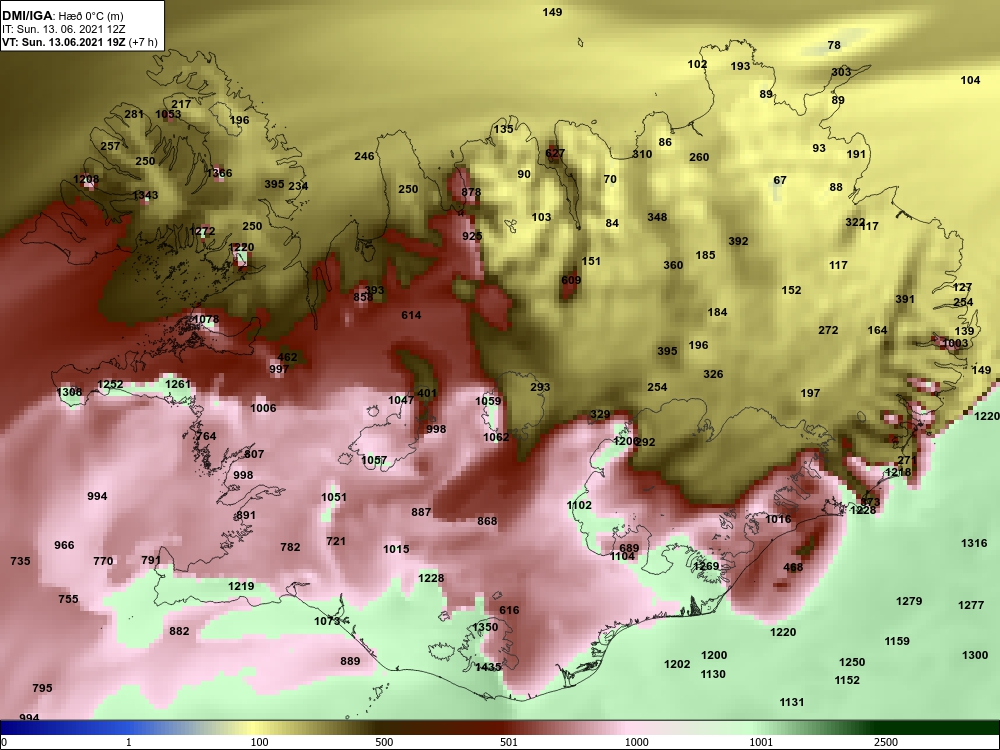
Task: Click the map value '1047'
Action: pyautogui.click(x=401, y=401)
